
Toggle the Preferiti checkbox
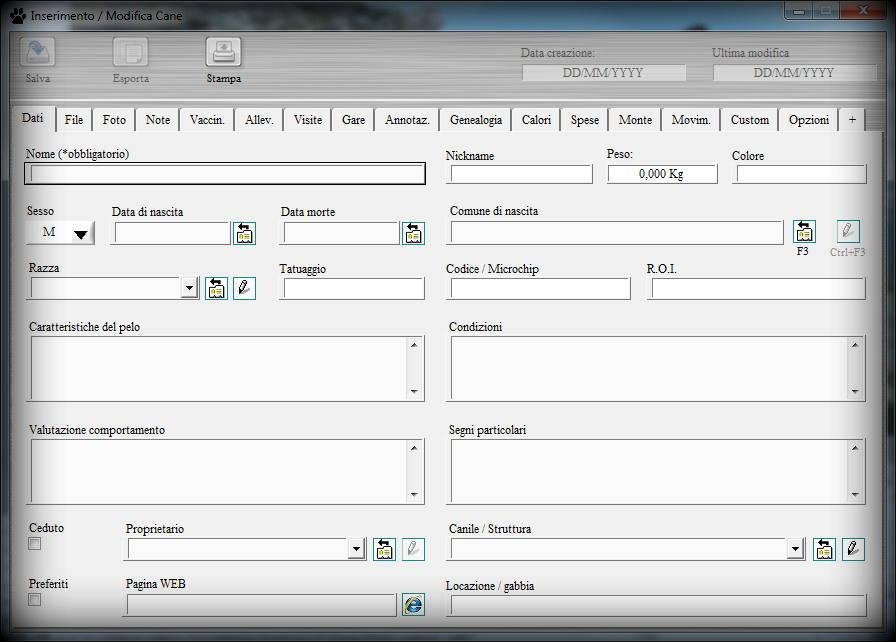click(x=35, y=600)
